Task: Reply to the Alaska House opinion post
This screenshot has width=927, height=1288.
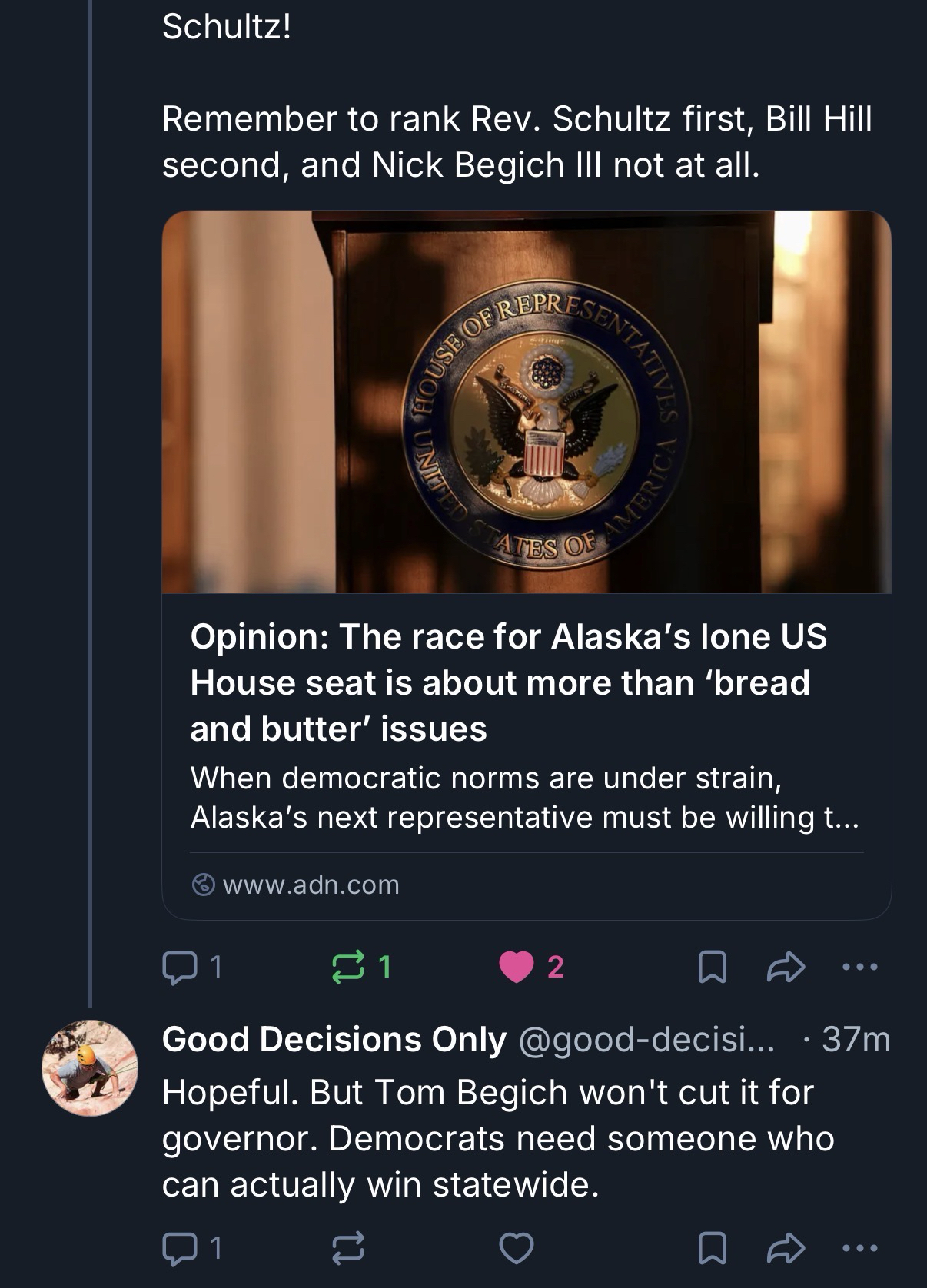Action: [x=178, y=967]
